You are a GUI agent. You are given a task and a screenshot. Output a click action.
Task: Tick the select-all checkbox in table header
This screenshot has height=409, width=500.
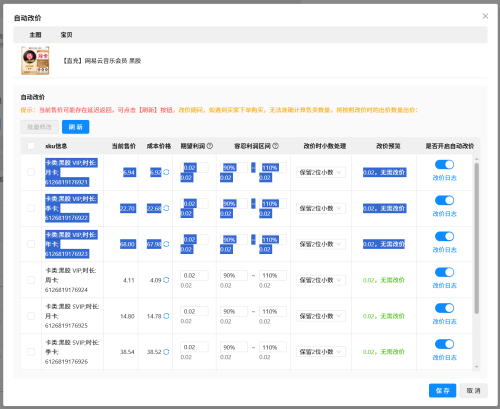[x=31, y=146]
